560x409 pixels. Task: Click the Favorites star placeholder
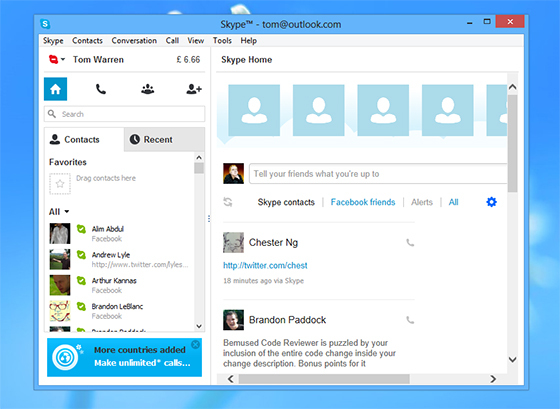click(x=60, y=184)
